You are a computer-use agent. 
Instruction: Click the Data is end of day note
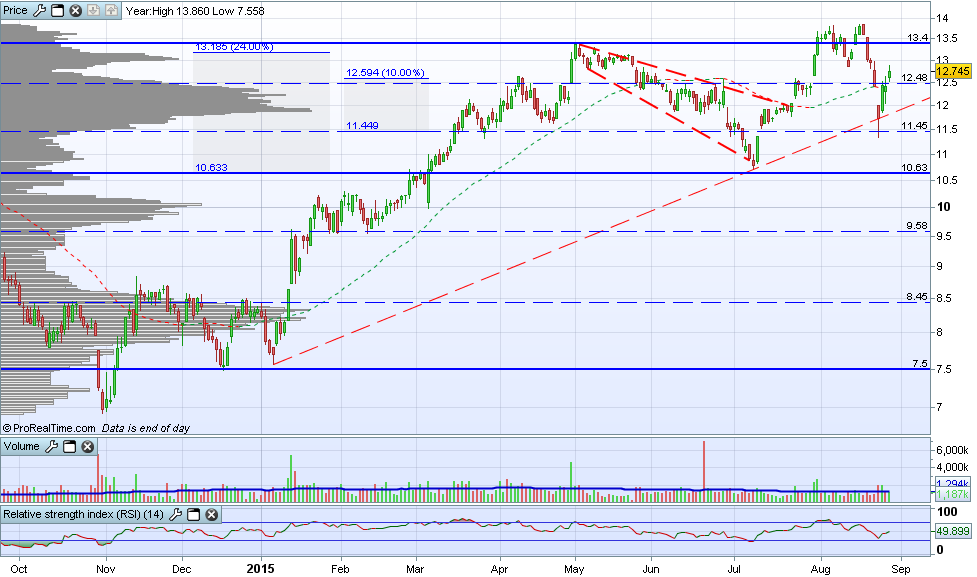[x=145, y=428]
